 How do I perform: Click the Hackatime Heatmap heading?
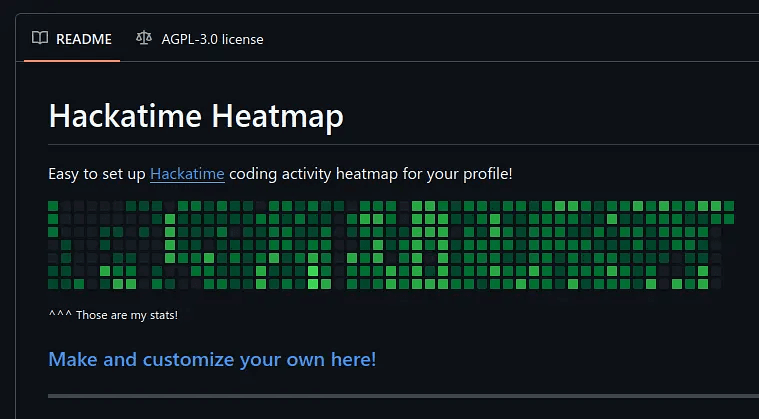pyautogui.click(x=196, y=117)
